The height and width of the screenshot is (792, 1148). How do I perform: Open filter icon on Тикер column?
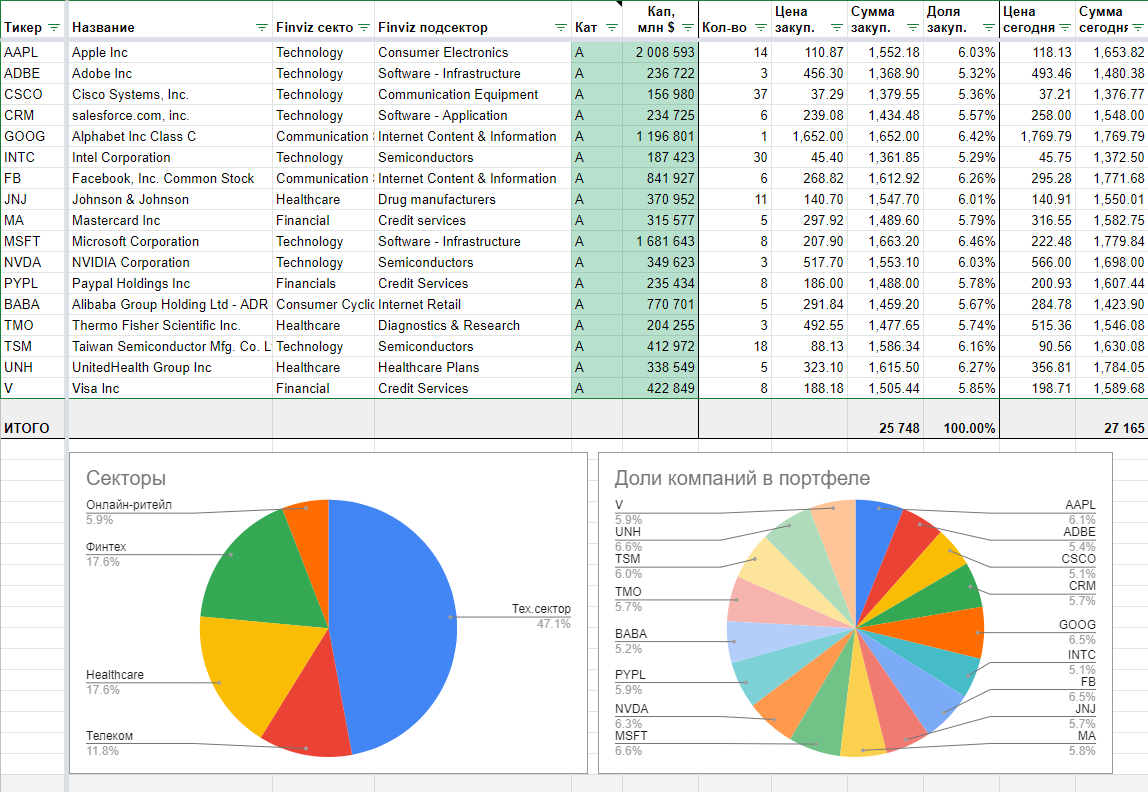[53, 28]
